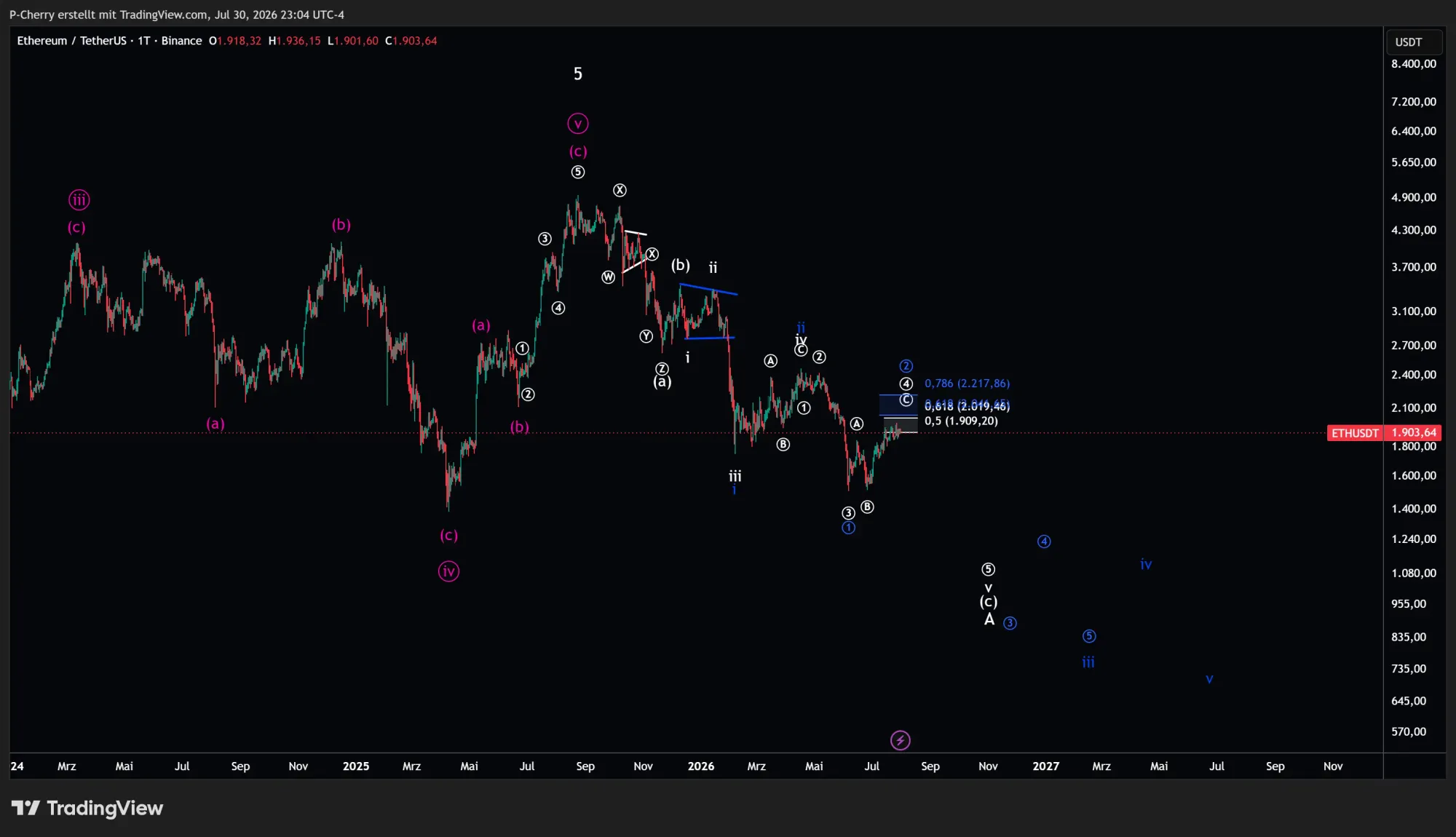
Task: Click the magenta circled iii wave label
Action: pos(79,199)
